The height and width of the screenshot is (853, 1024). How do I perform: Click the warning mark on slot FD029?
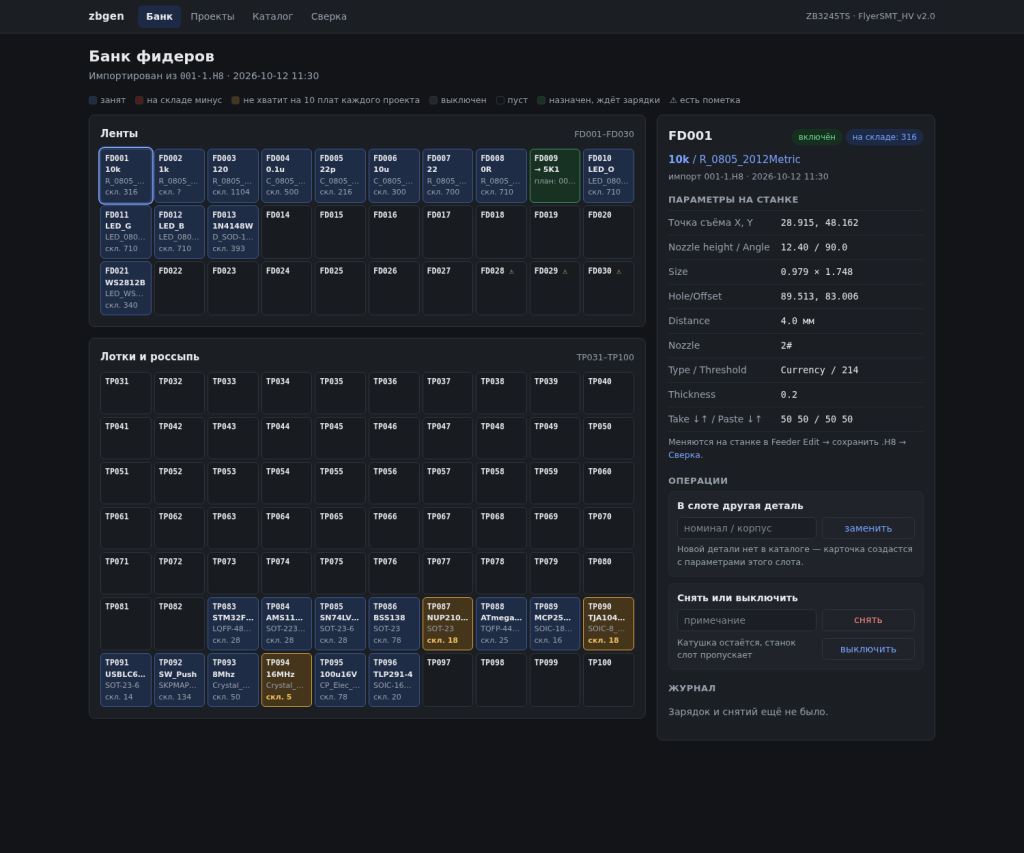pos(565,271)
